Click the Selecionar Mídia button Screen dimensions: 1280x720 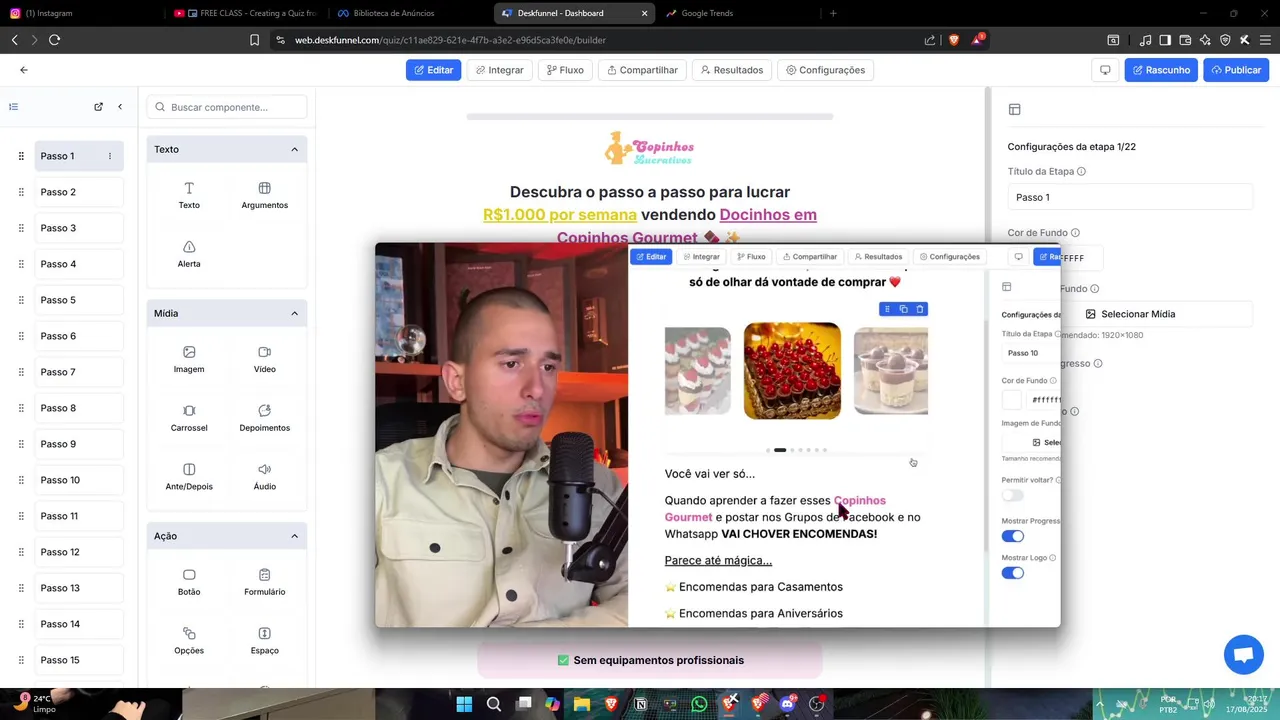[x=1130, y=314]
